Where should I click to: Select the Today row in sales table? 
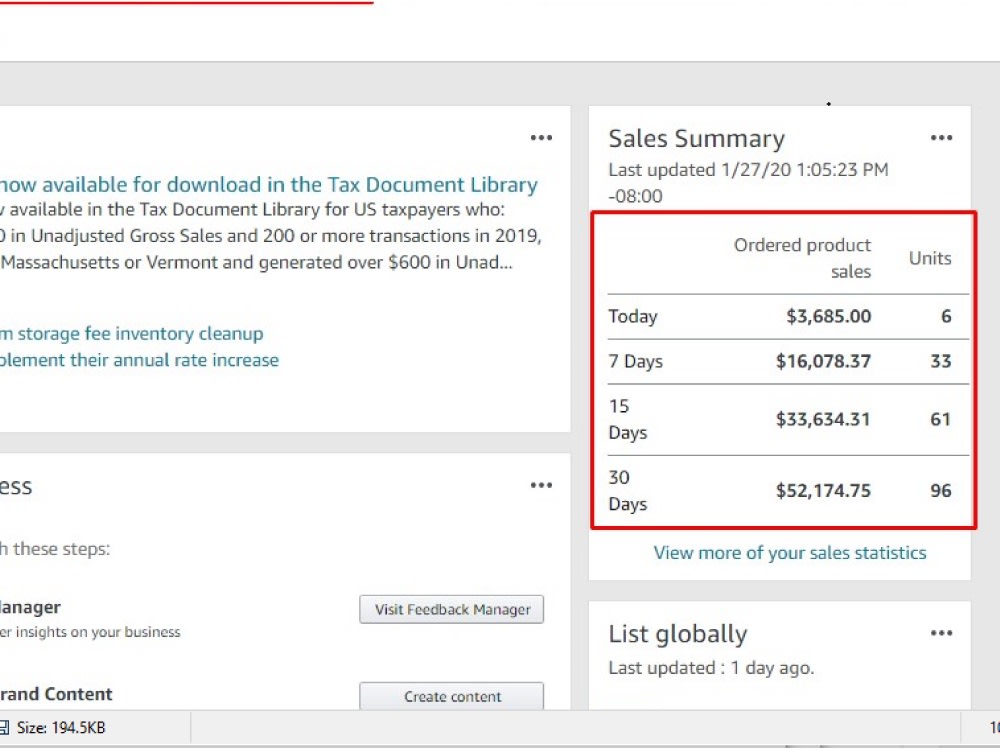coord(788,316)
